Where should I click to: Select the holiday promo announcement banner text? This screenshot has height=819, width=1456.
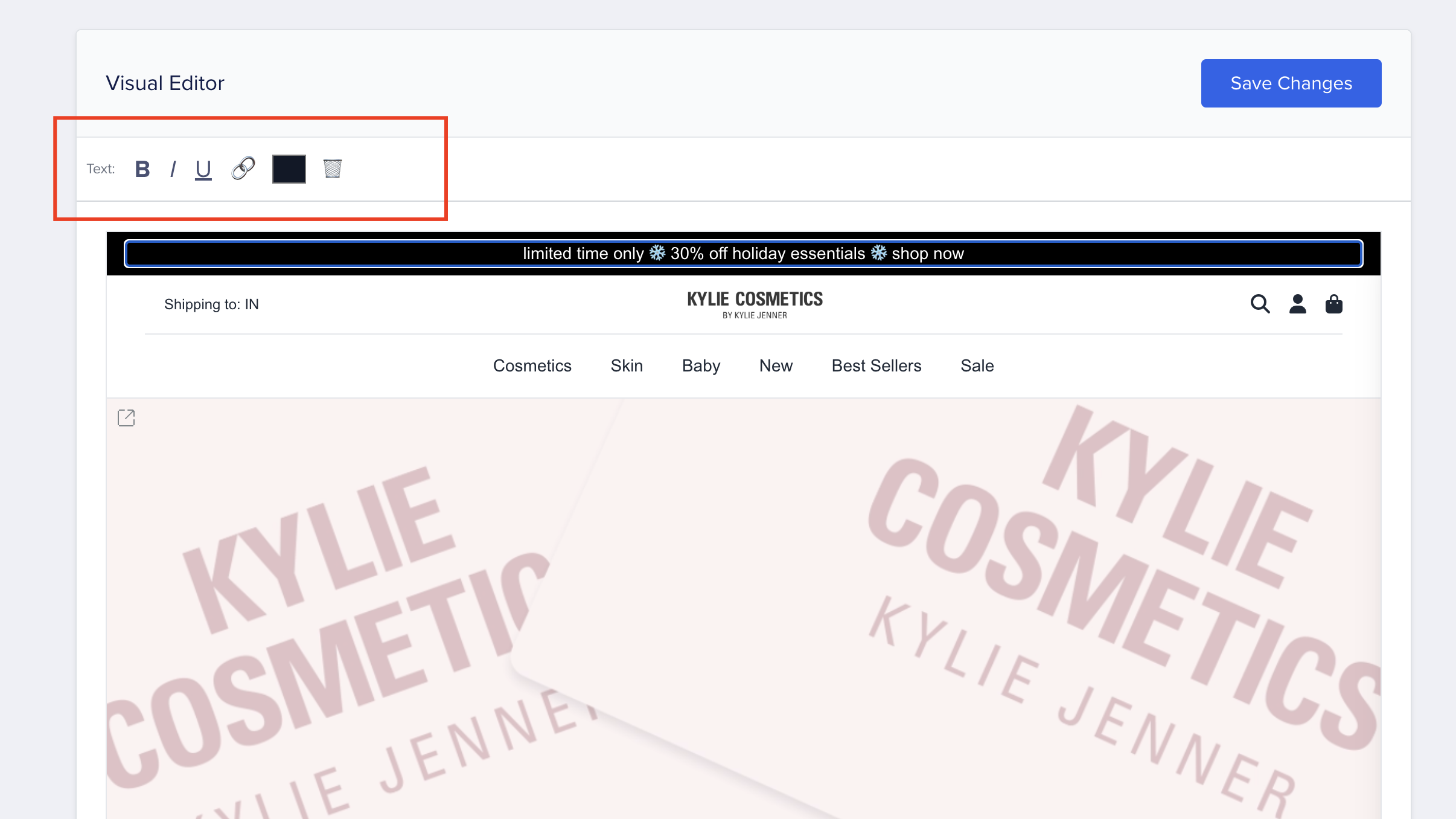[x=744, y=254]
